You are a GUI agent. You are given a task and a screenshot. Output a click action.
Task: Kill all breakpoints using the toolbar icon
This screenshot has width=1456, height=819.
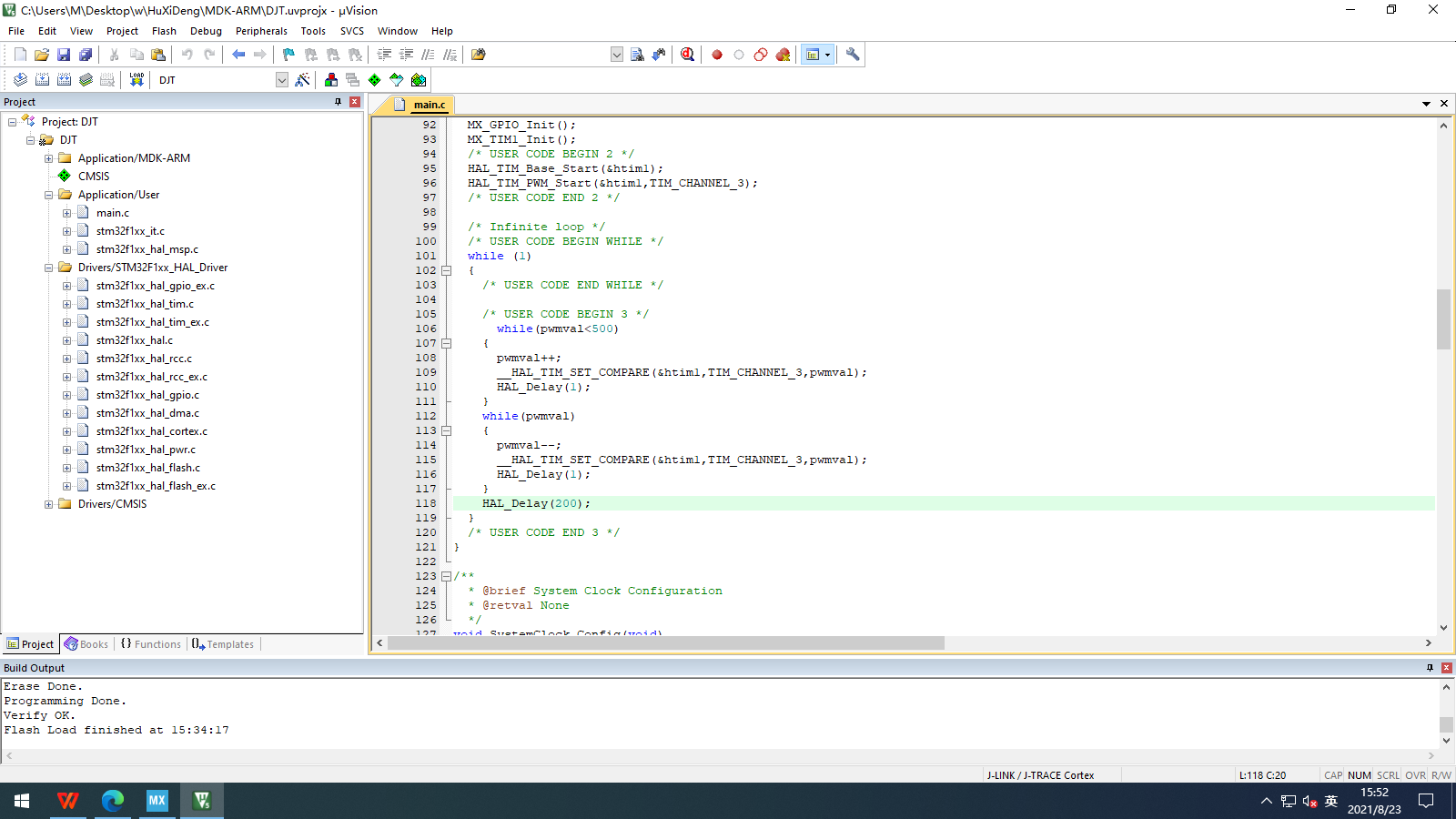coord(783,55)
